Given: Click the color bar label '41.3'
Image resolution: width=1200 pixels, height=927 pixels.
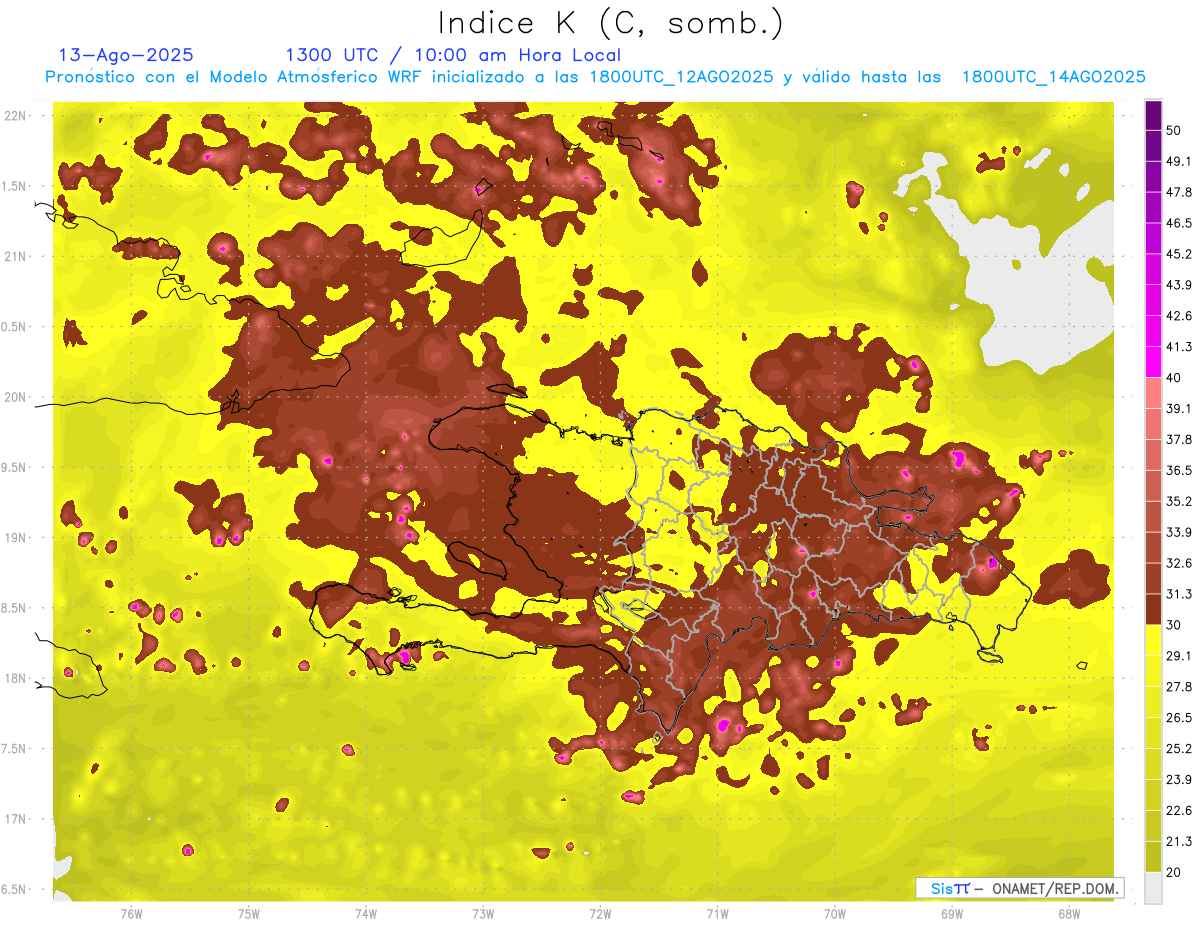Looking at the screenshot, I should coord(1180,347).
